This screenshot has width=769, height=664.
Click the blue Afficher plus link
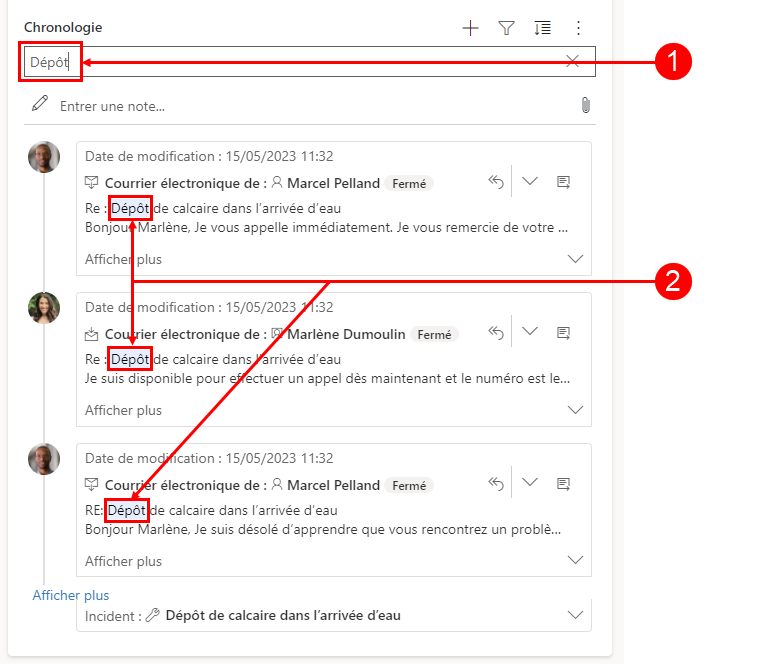coord(71,595)
